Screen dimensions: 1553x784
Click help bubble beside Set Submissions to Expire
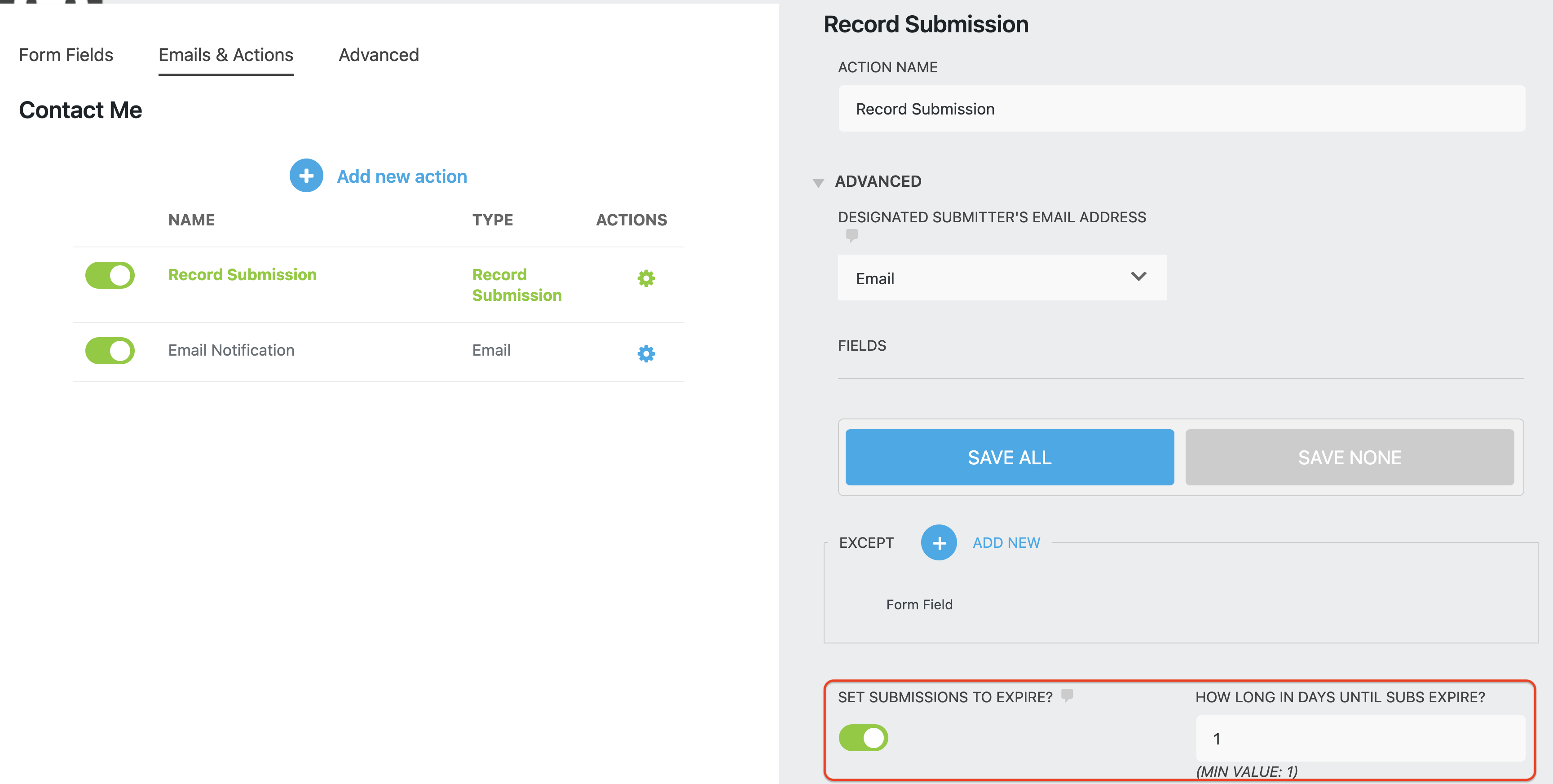coord(1067,696)
